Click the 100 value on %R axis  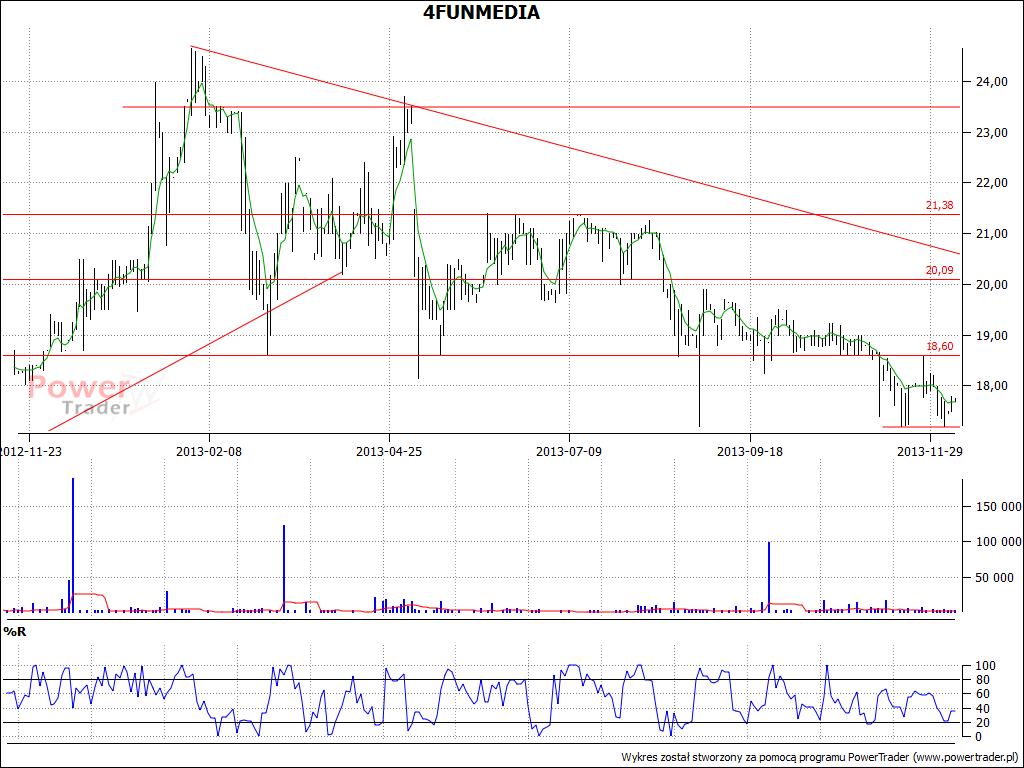click(x=985, y=666)
